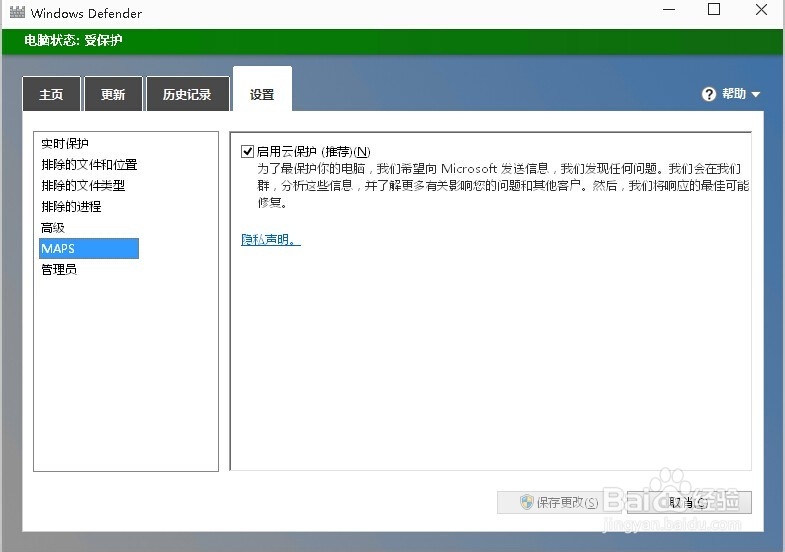
Task: Select 排除的进程 in the list
Action: coord(71,207)
